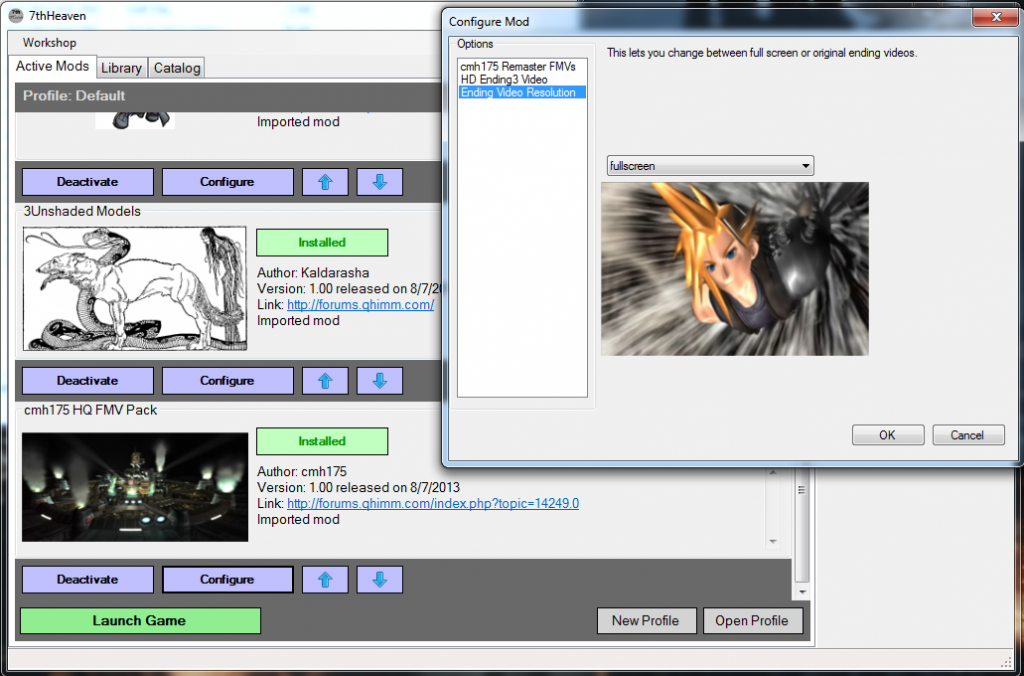Configure the topmost listed mod

(x=227, y=182)
